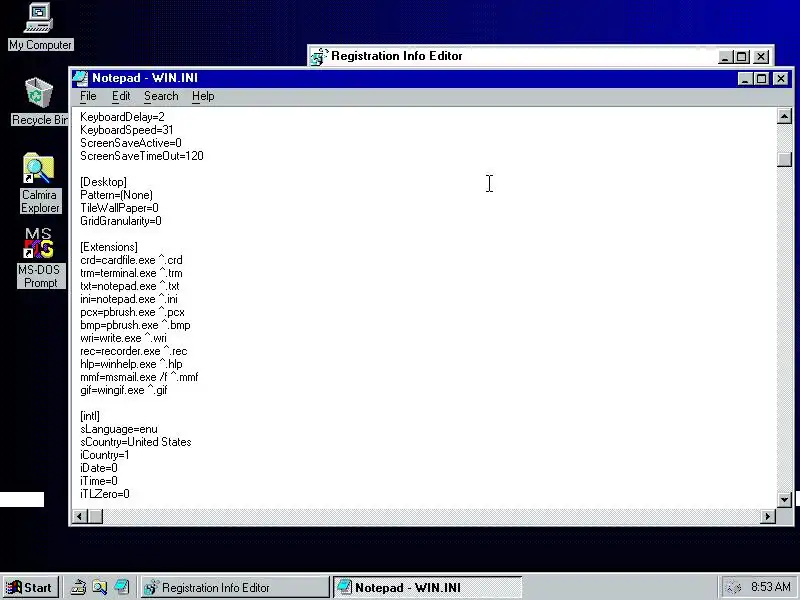Place cursor on line 'TileWallPaper=0'
The image size is (800, 600).
[119, 208]
